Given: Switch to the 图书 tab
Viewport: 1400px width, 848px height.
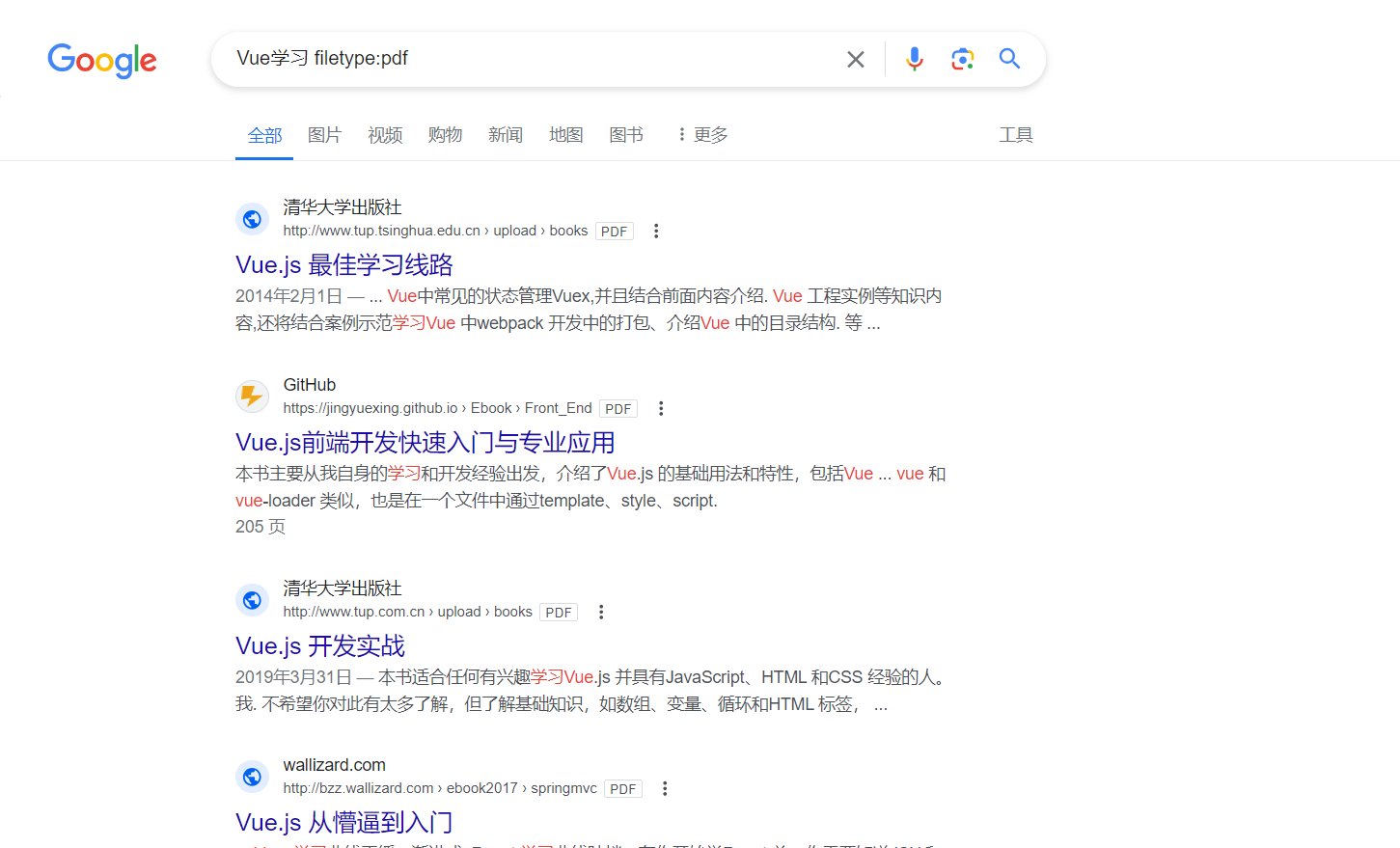Looking at the screenshot, I should click(626, 135).
